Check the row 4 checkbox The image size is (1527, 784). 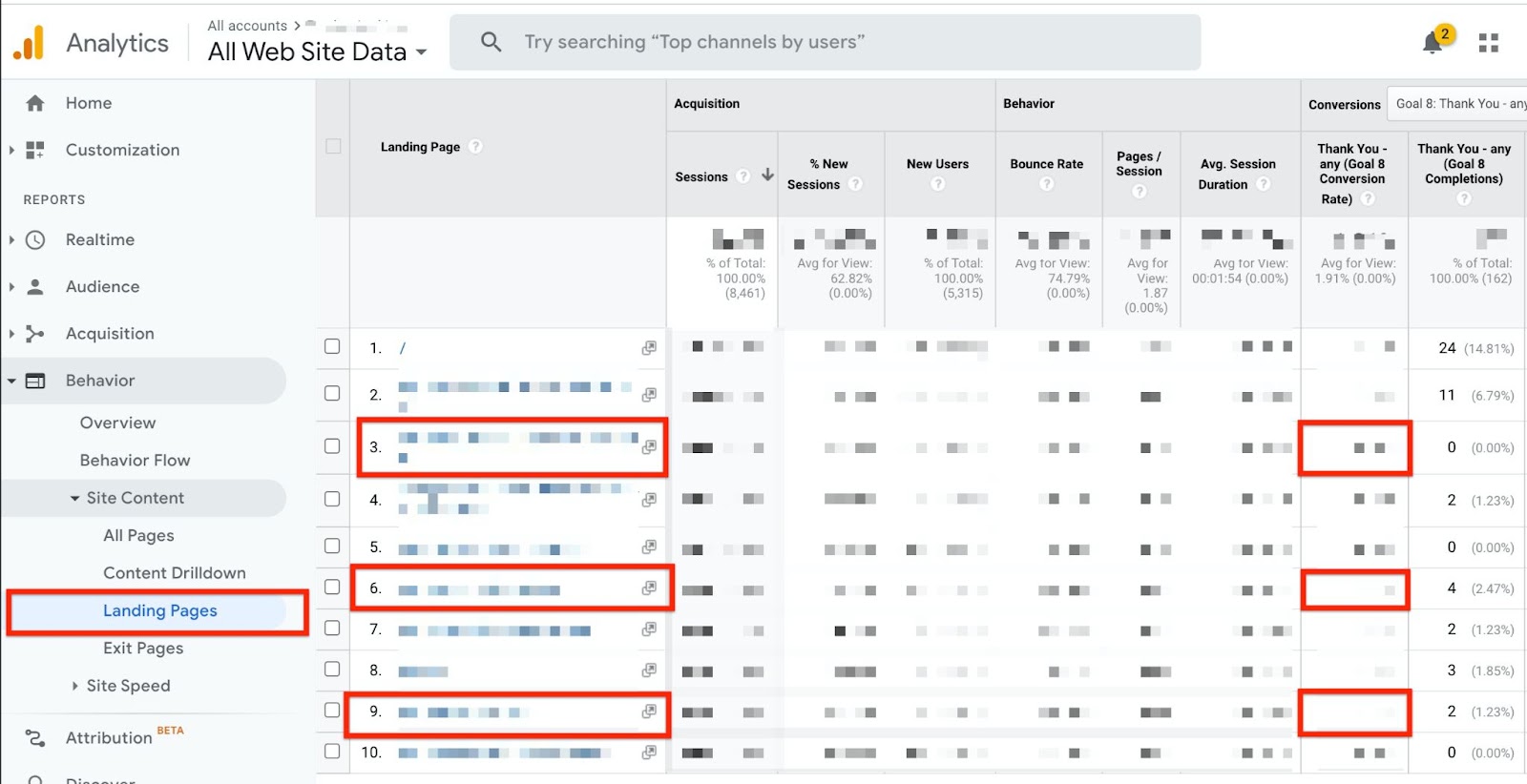point(332,499)
